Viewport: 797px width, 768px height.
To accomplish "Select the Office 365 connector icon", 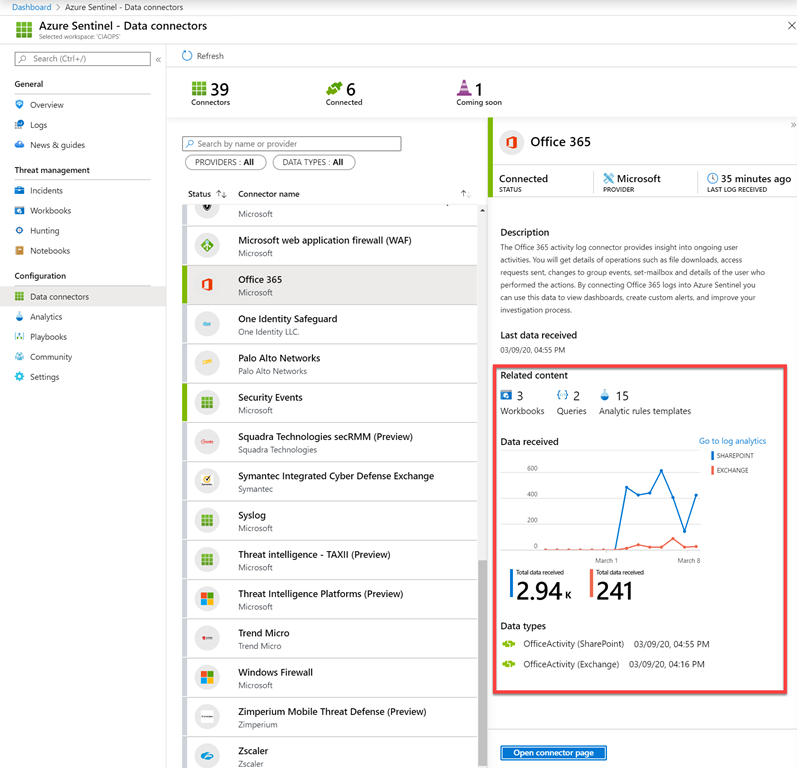I will pyautogui.click(x=207, y=285).
